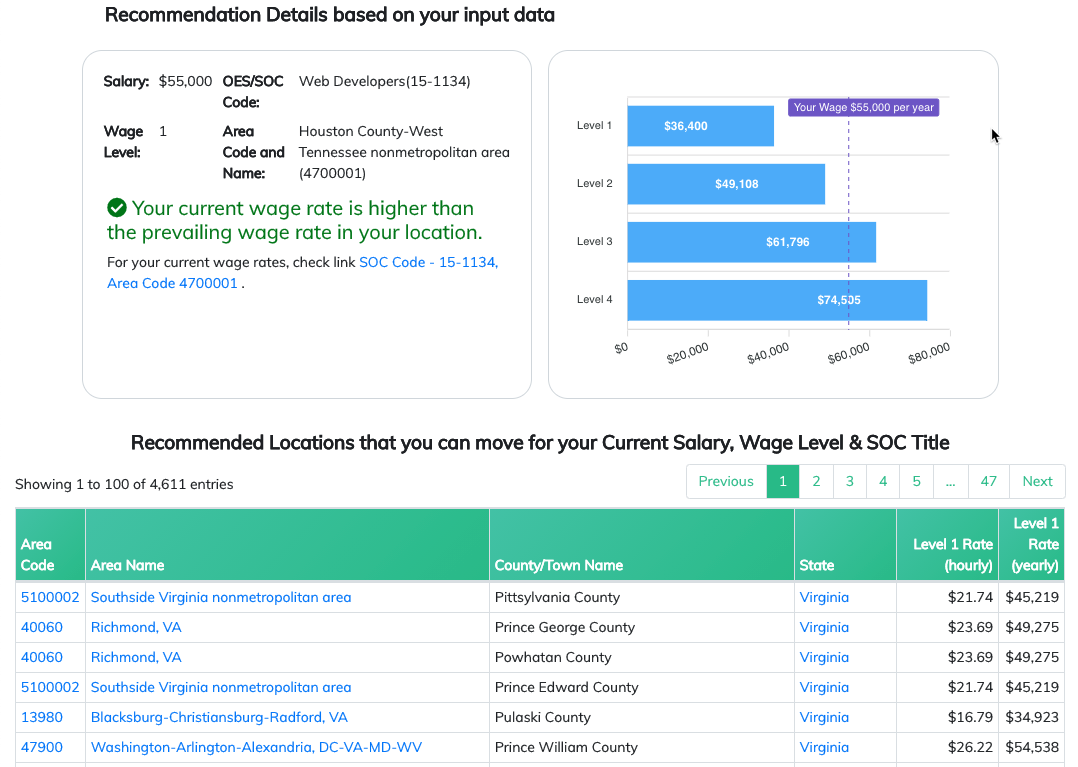Open Washington-Arlington-Alexandria, DC-VA-MD-WV link

pos(256,747)
